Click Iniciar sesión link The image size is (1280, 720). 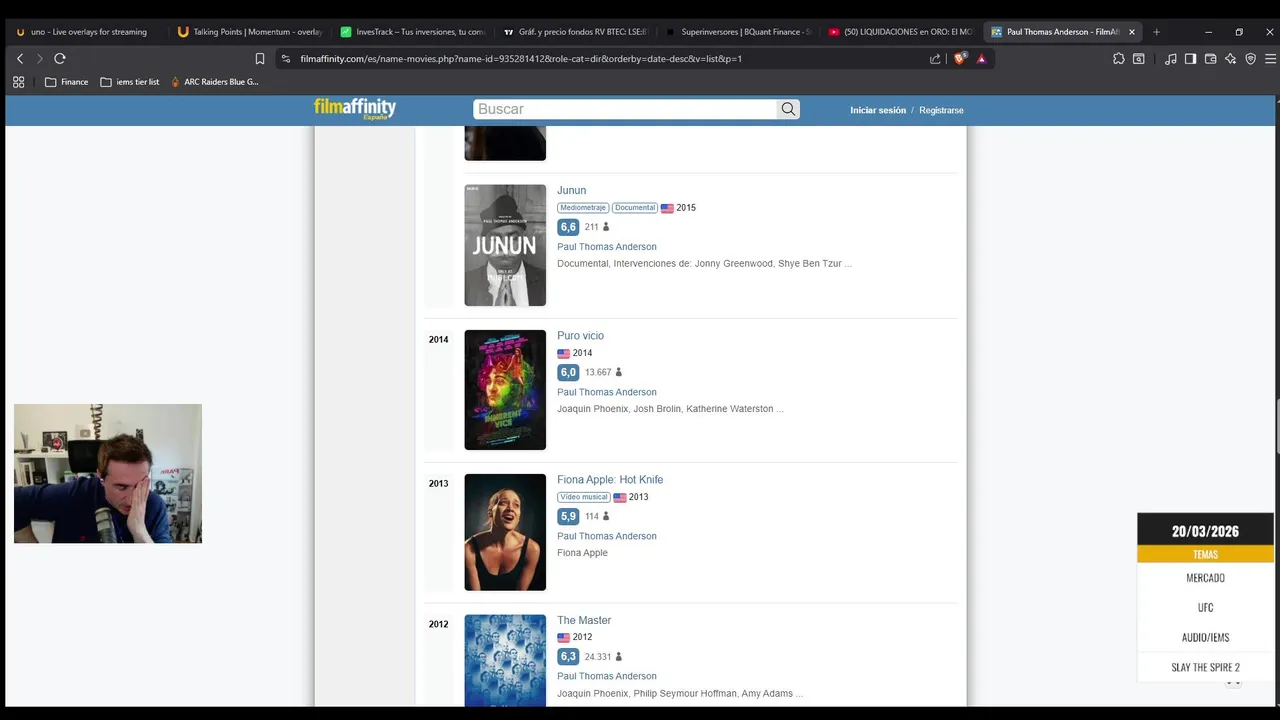pos(878,110)
